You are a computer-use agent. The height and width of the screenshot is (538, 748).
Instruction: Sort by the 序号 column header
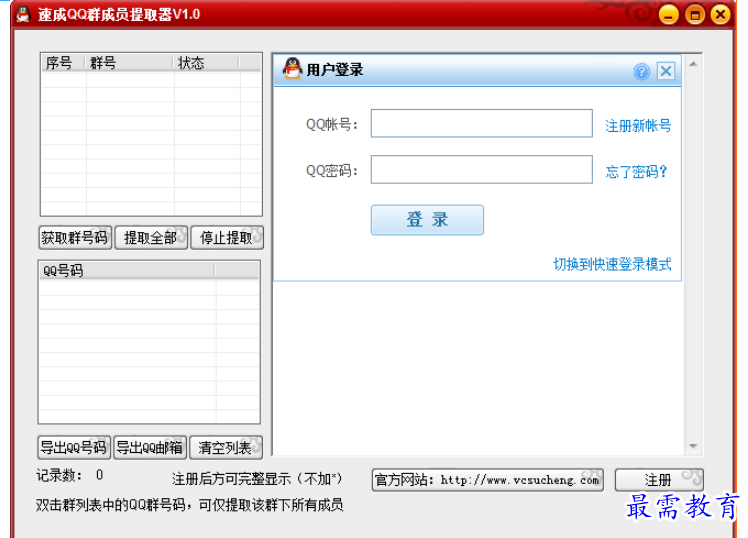point(63,62)
